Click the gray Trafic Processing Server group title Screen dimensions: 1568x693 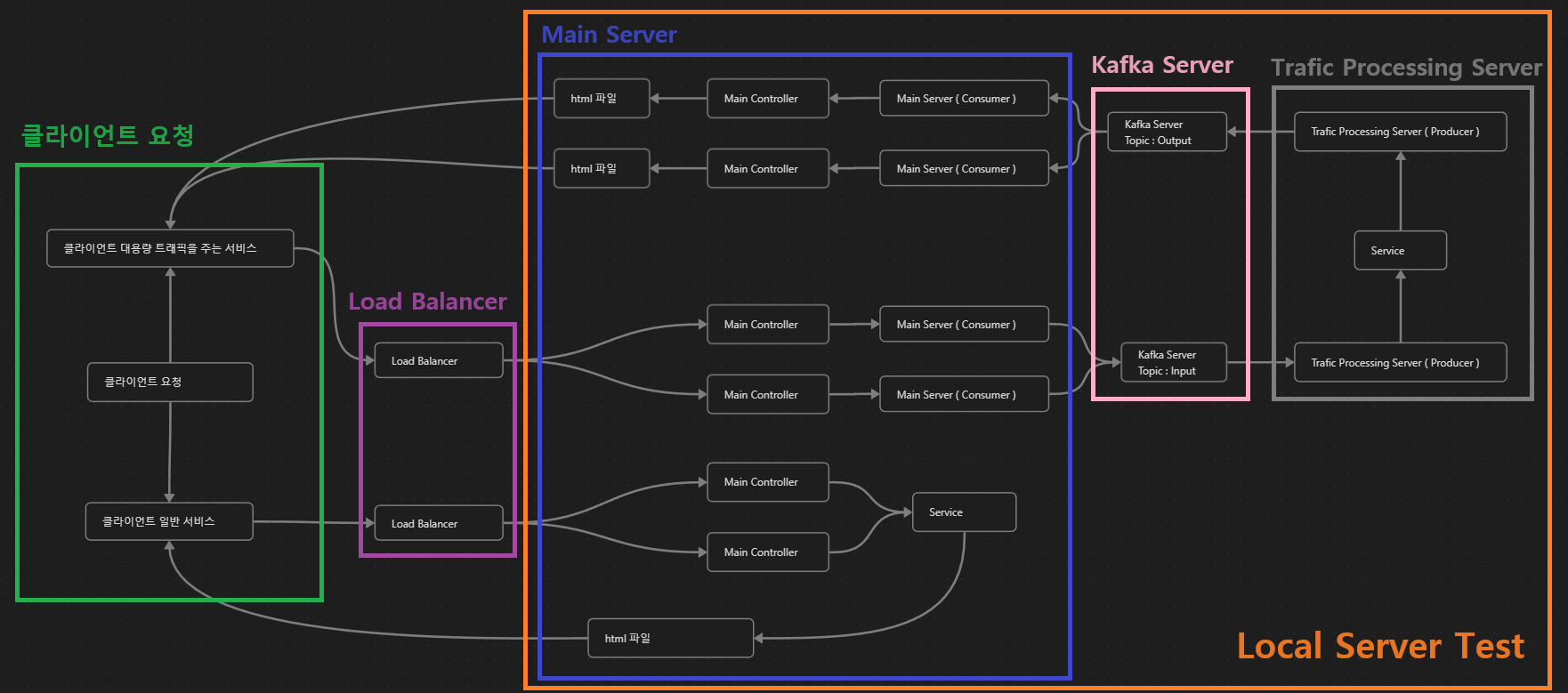pyautogui.click(x=1407, y=68)
